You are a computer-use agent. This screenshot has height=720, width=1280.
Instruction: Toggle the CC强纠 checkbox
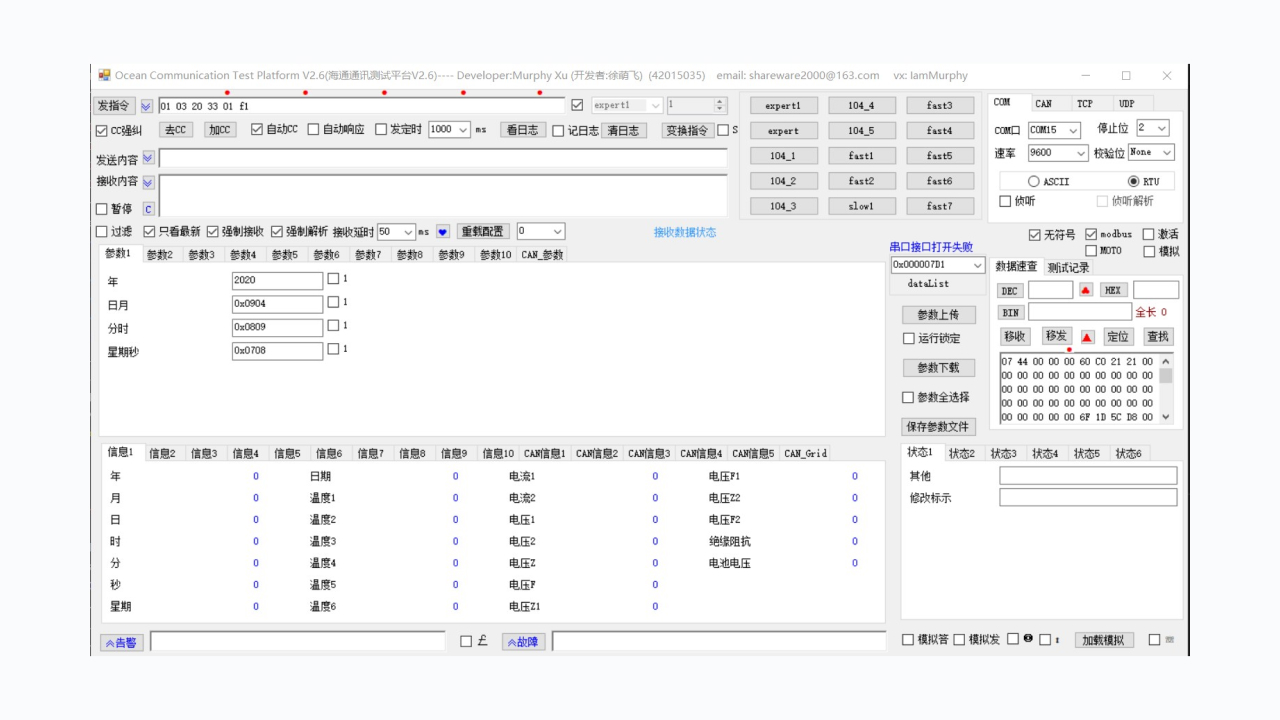tap(101, 130)
